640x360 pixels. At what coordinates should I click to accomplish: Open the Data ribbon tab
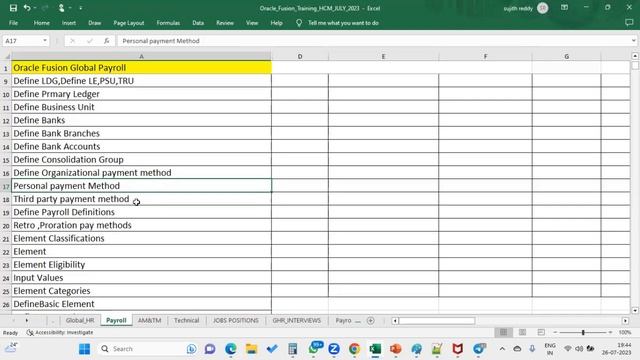(x=198, y=23)
